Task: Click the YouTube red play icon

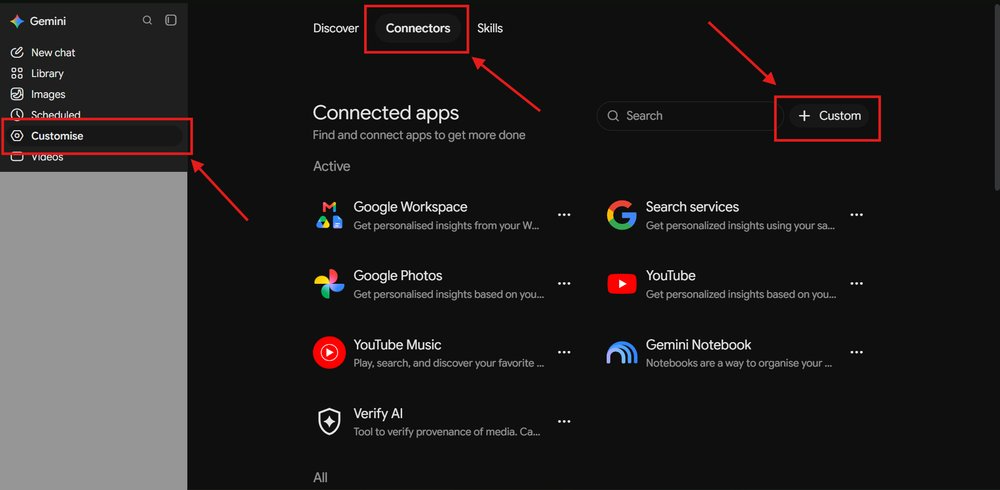Action: click(x=622, y=284)
